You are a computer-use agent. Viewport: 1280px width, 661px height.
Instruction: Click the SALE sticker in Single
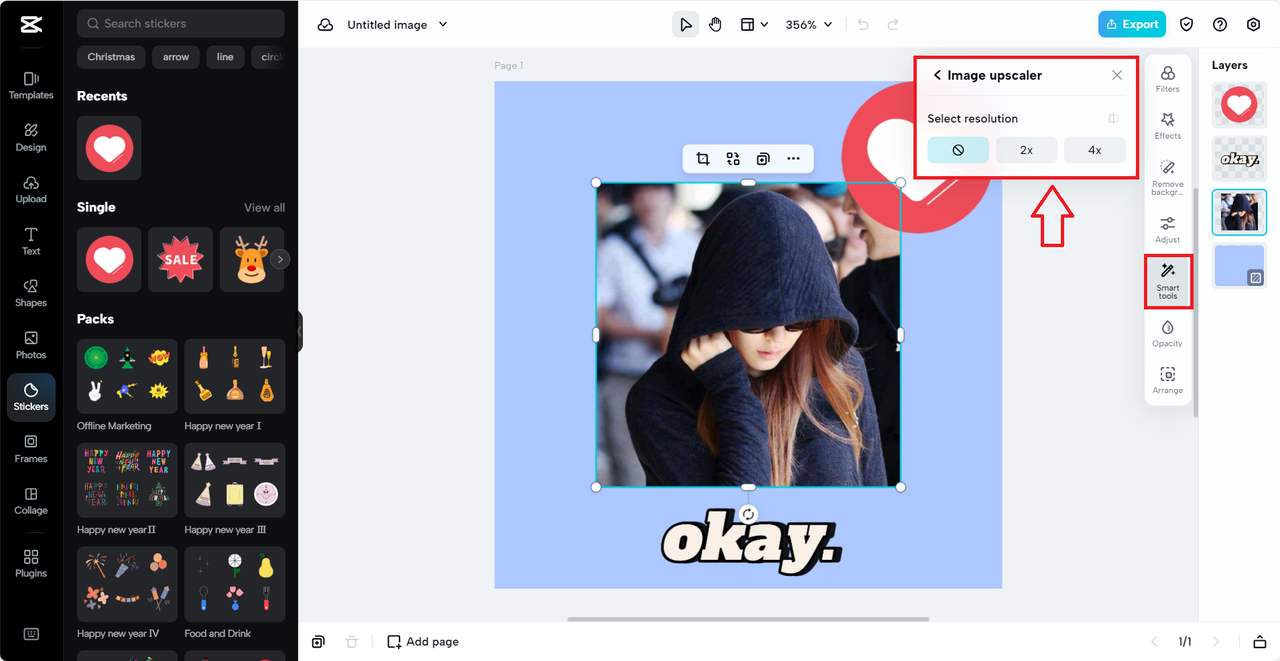tap(181, 259)
